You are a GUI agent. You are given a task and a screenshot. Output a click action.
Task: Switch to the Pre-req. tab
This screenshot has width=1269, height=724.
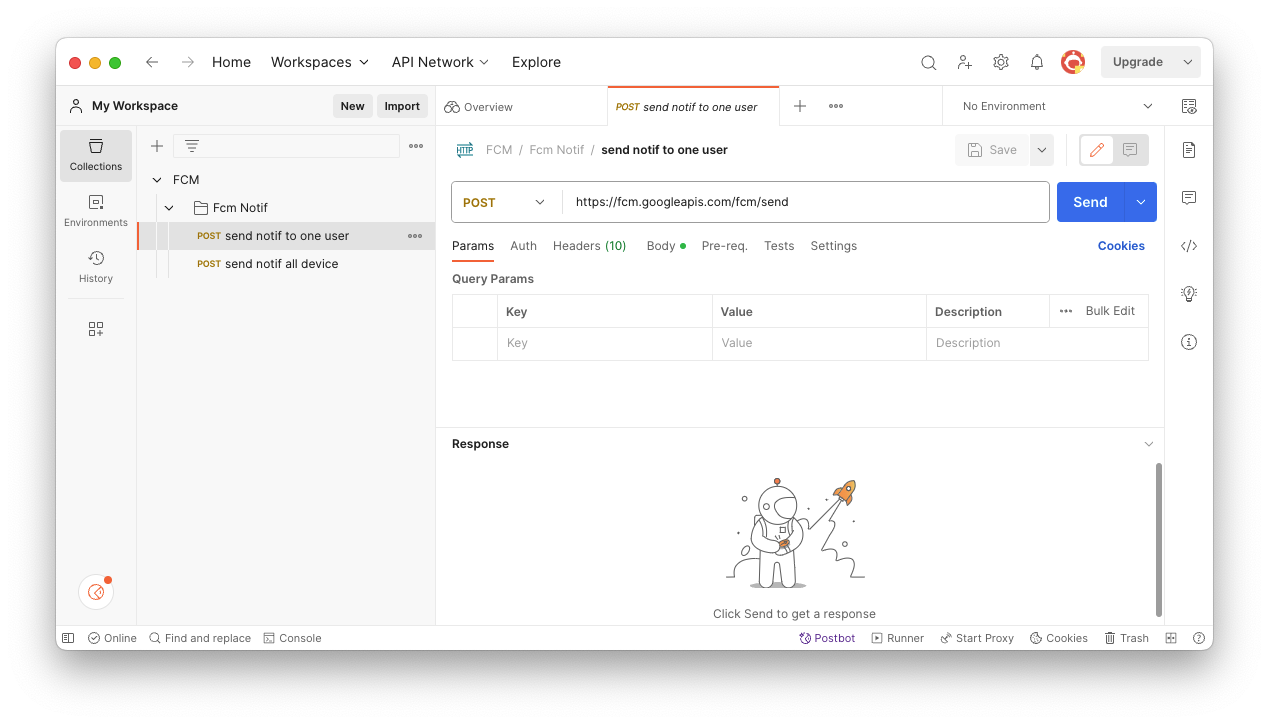(725, 246)
